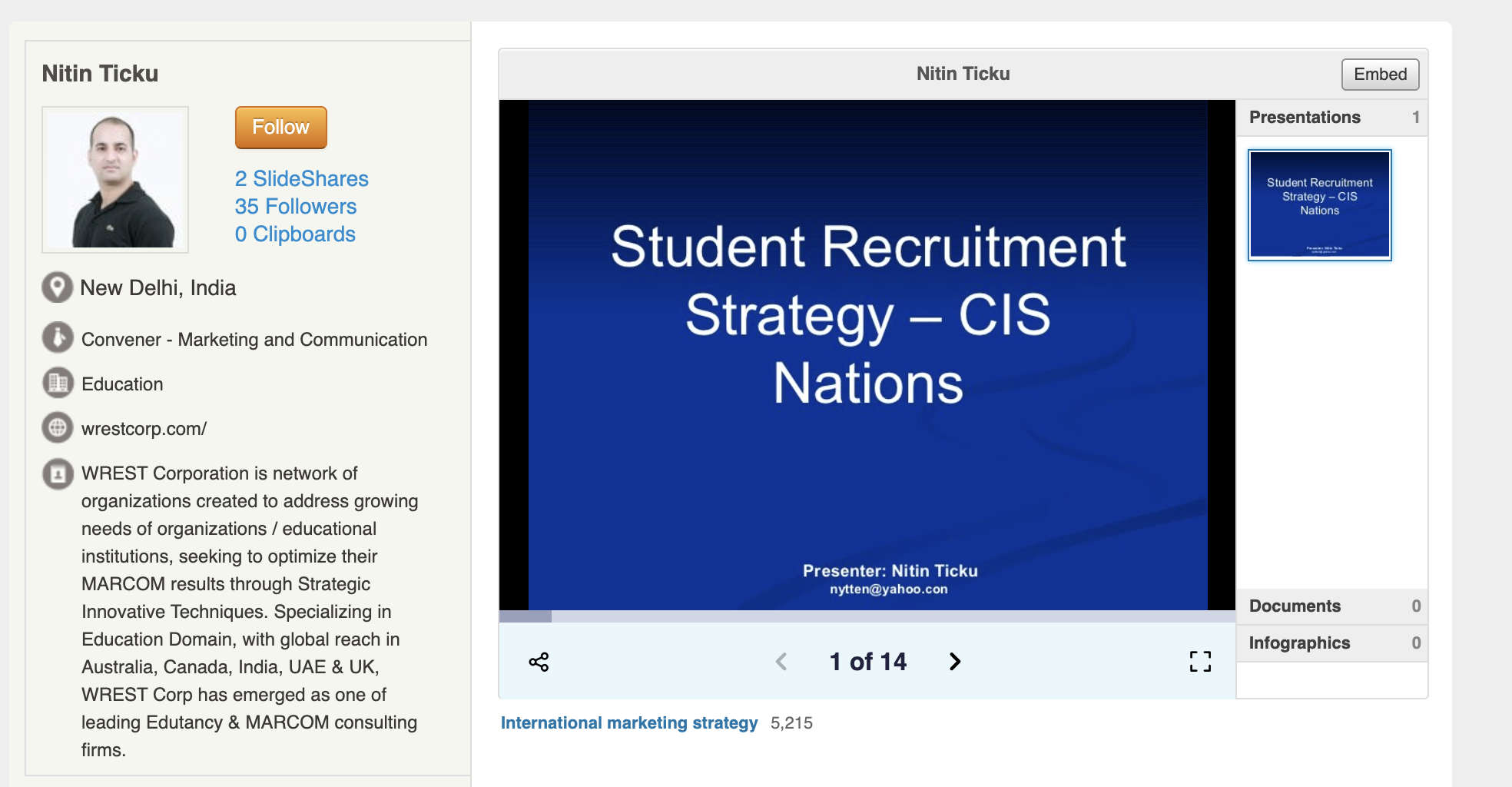Click the occupation tie icon
This screenshot has width=1512, height=787.
click(58, 337)
